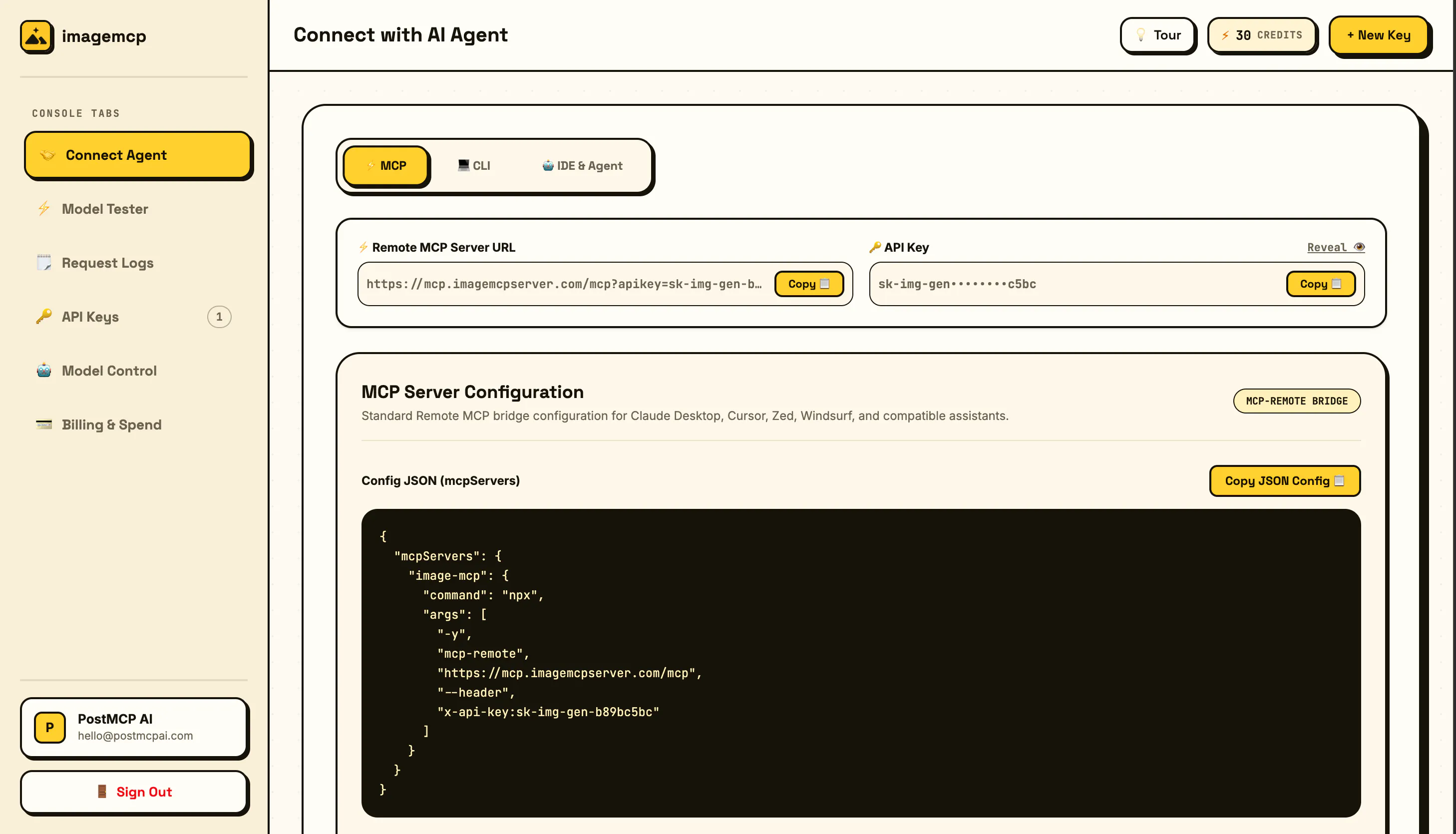Screen dimensions: 1456x834
Task: Click the lightning icon beside Remote MCP Server URL
Action: 364,247
